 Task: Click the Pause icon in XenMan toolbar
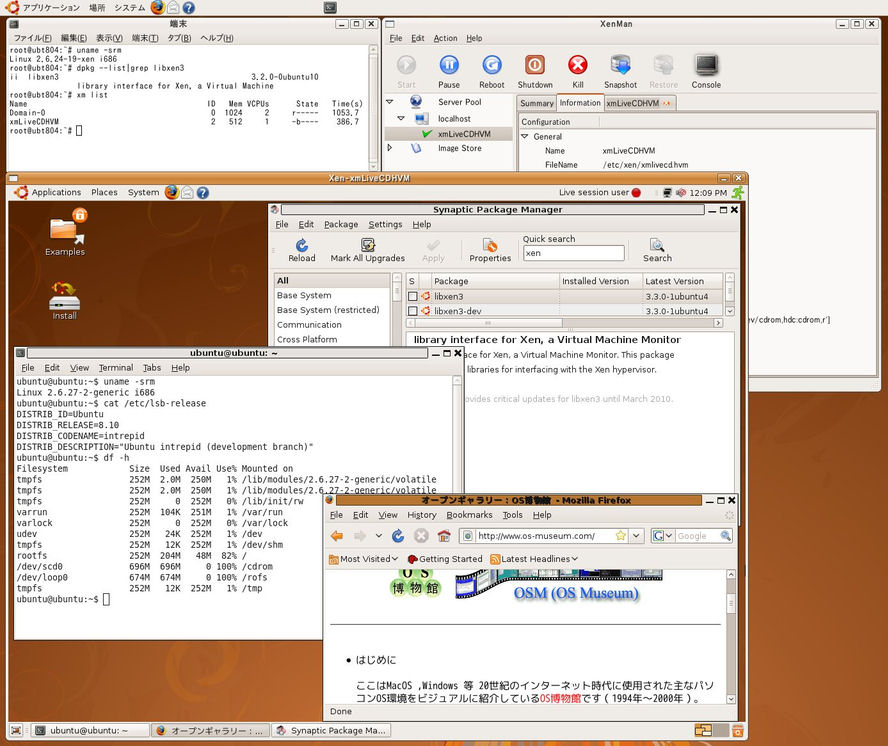pos(449,65)
